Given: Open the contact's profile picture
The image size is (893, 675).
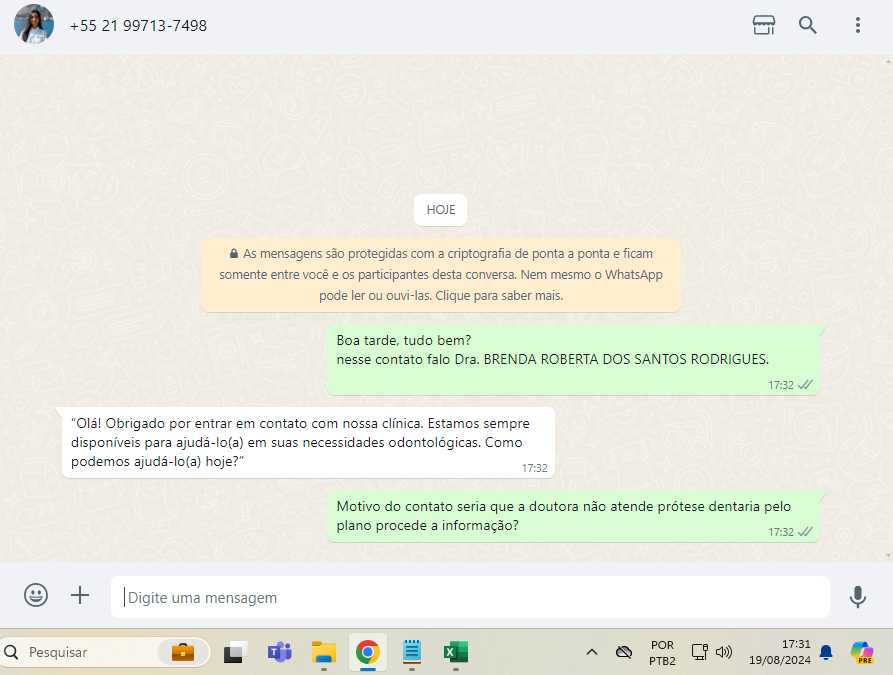Looking at the screenshot, I should tap(34, 25).
